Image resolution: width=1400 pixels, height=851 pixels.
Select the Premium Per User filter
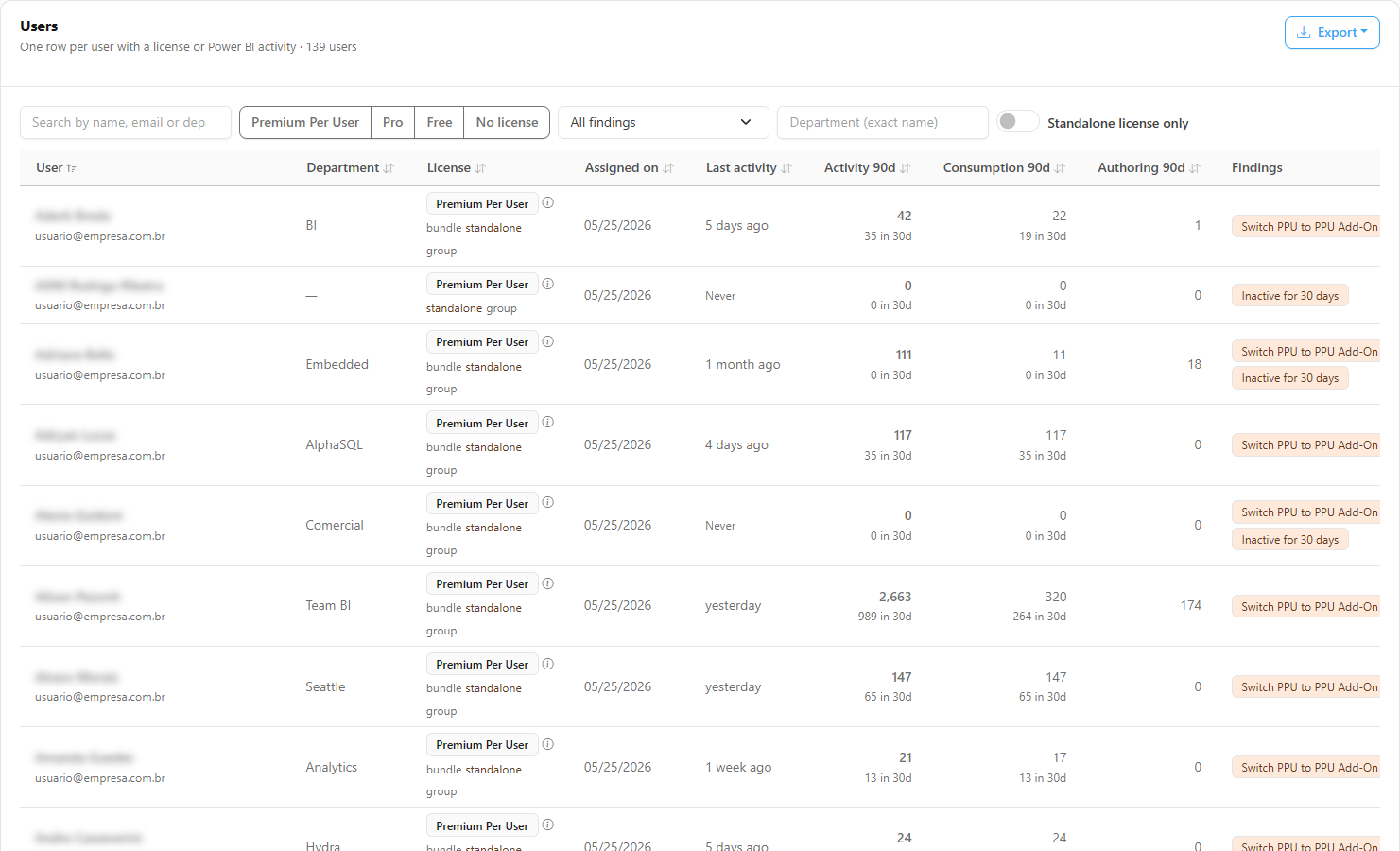click(305, 123)
